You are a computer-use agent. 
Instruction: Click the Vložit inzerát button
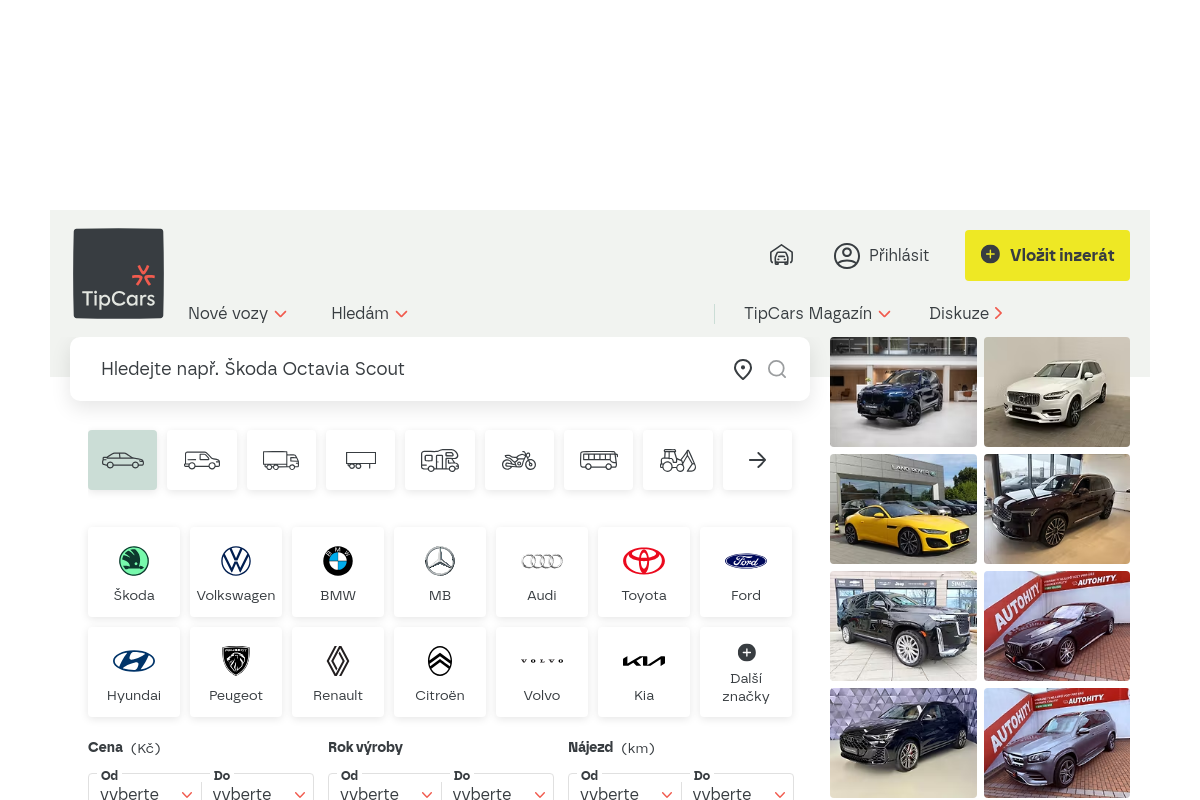[x=1047, y=256]
